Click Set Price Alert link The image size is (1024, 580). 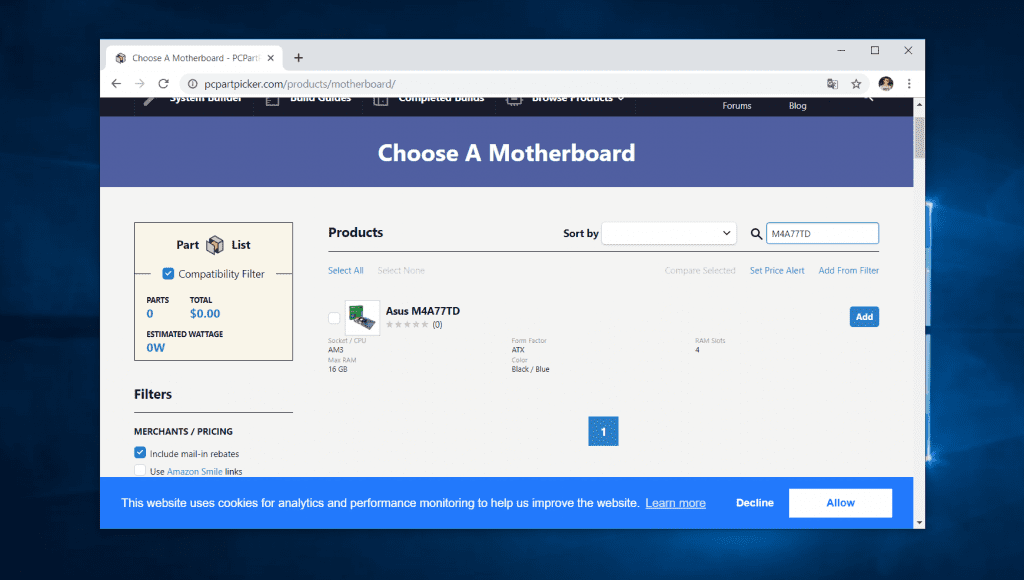tap(777, 270)
